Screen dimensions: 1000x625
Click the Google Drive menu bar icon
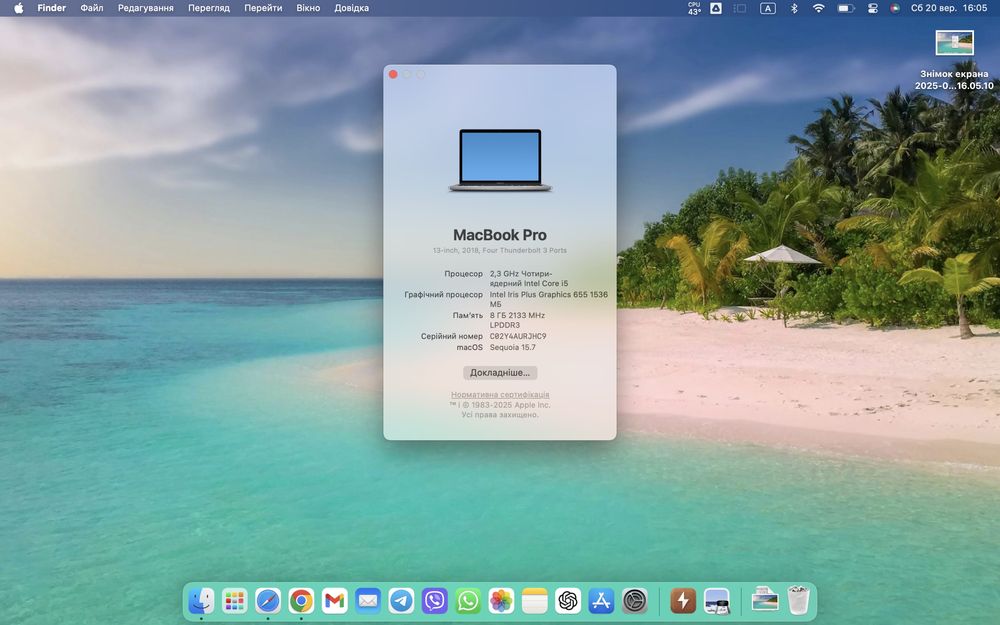(716, 8)
